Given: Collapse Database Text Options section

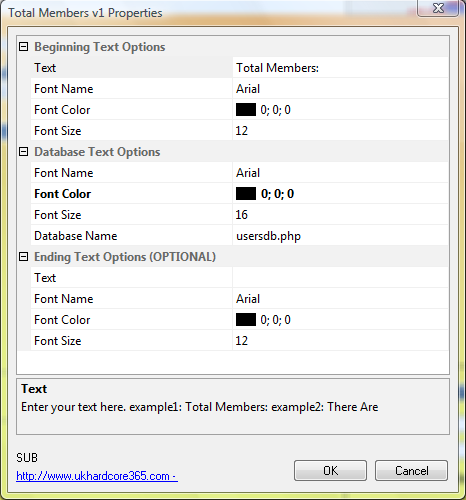Looking at the screenshot, I should click(23, 152).
